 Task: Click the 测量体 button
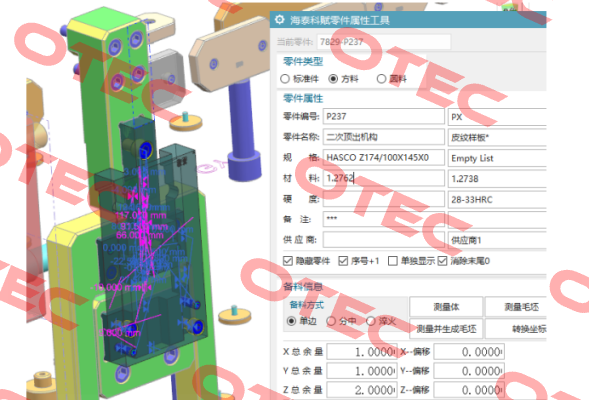pos(446,307)
